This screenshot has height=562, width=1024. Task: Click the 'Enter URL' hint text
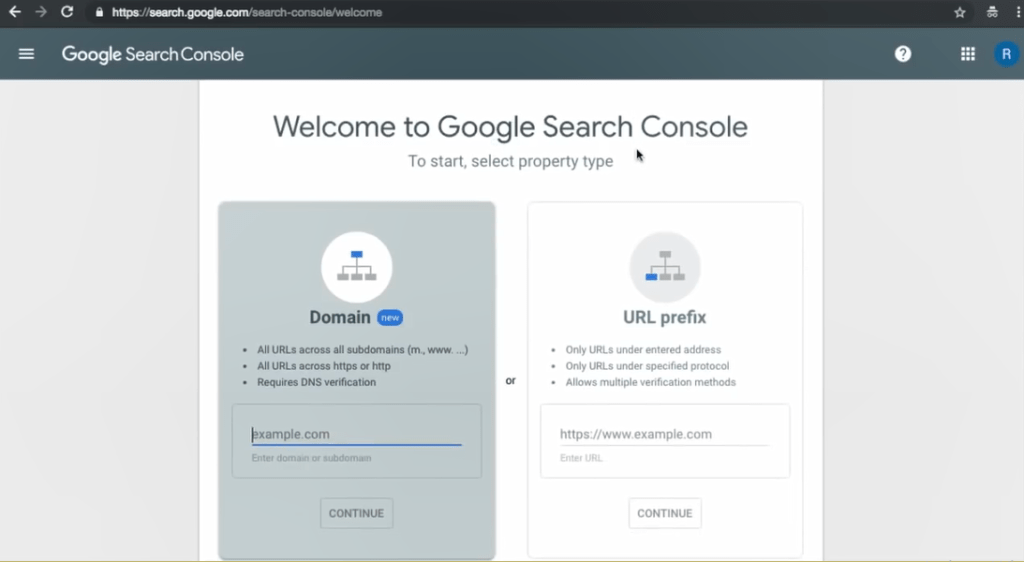(581, 458)
